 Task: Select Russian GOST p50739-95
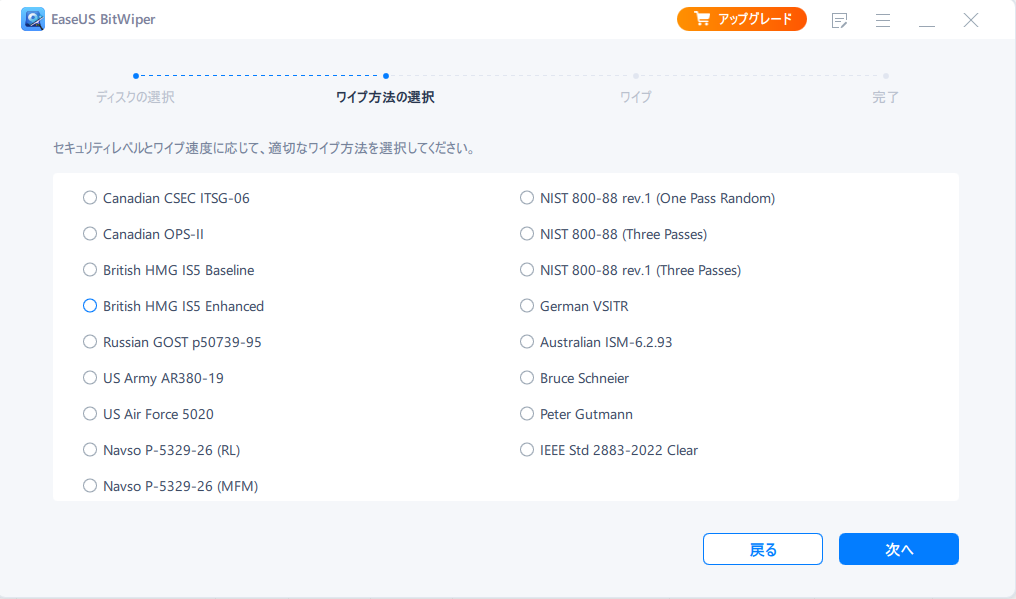[x=90, y=341]
